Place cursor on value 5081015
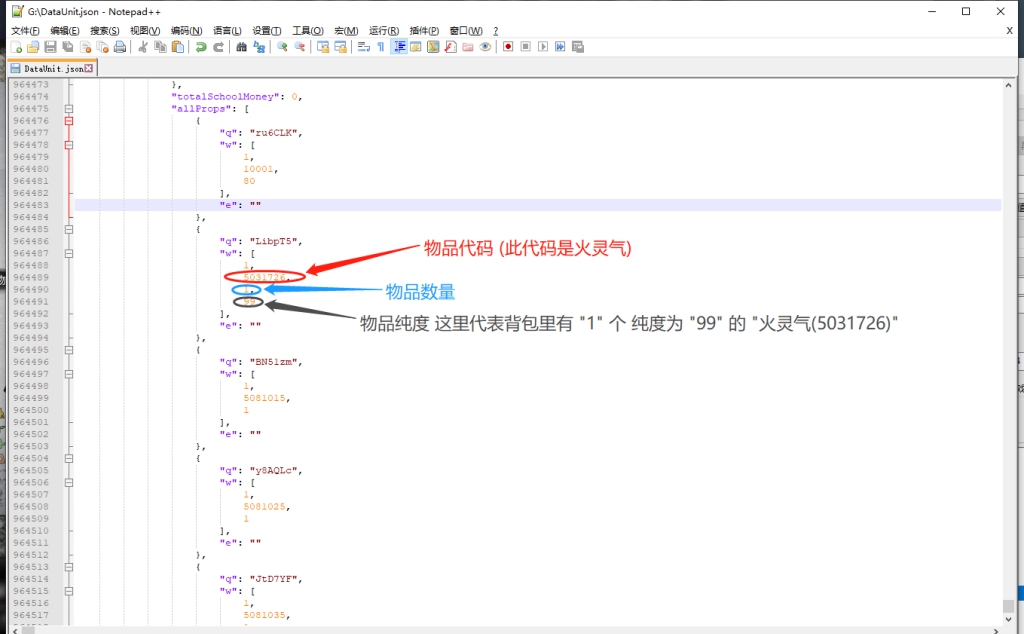The image size is (1024, 634). 264,398
